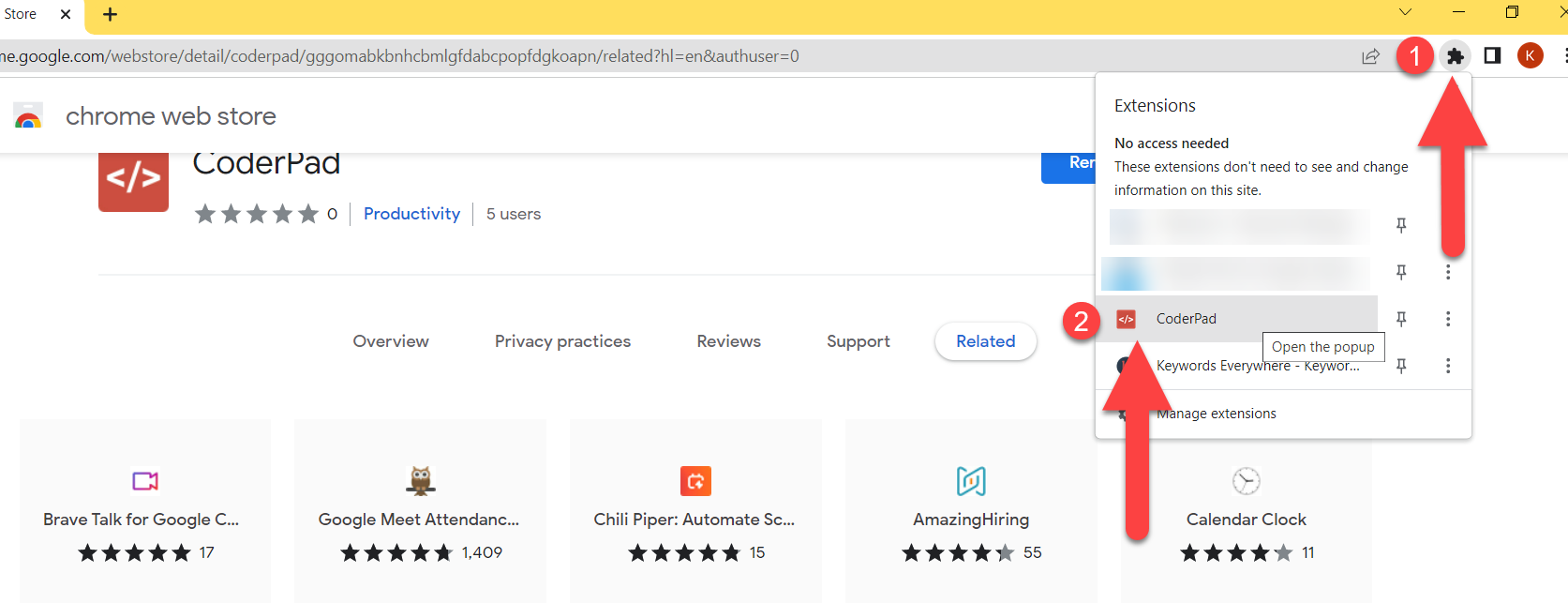The image size is (1568, 603).
Task: Open more options for Keywords Everywhere
Action: 1448,366
